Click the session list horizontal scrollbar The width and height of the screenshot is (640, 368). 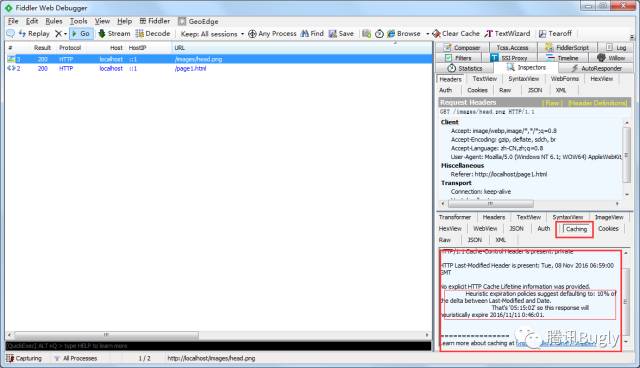(x=218, y=335)
